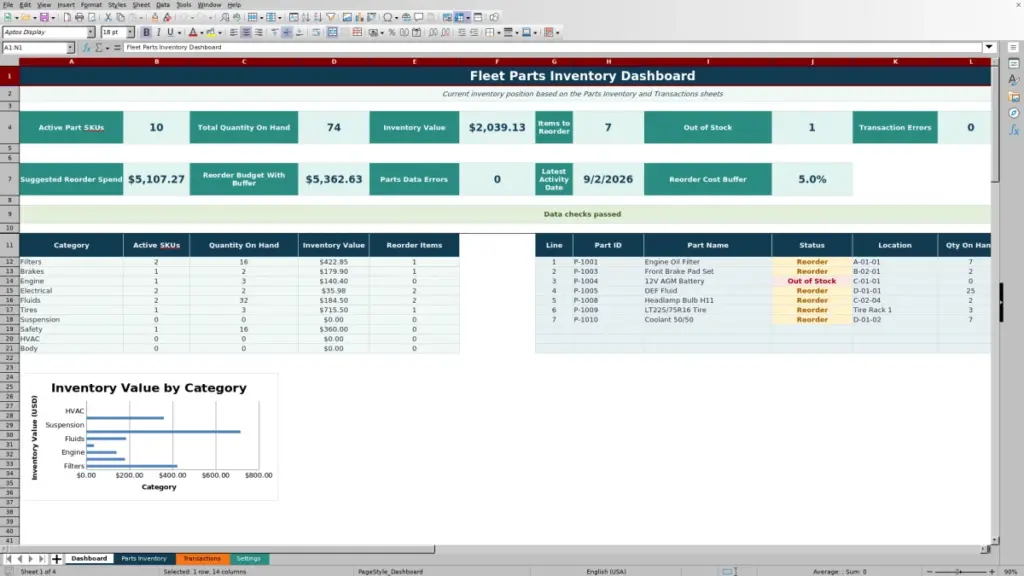This screenshot has height=576, width=1024.
Task: Click the Cut scissors icon
Action: (x=108, y=17)
